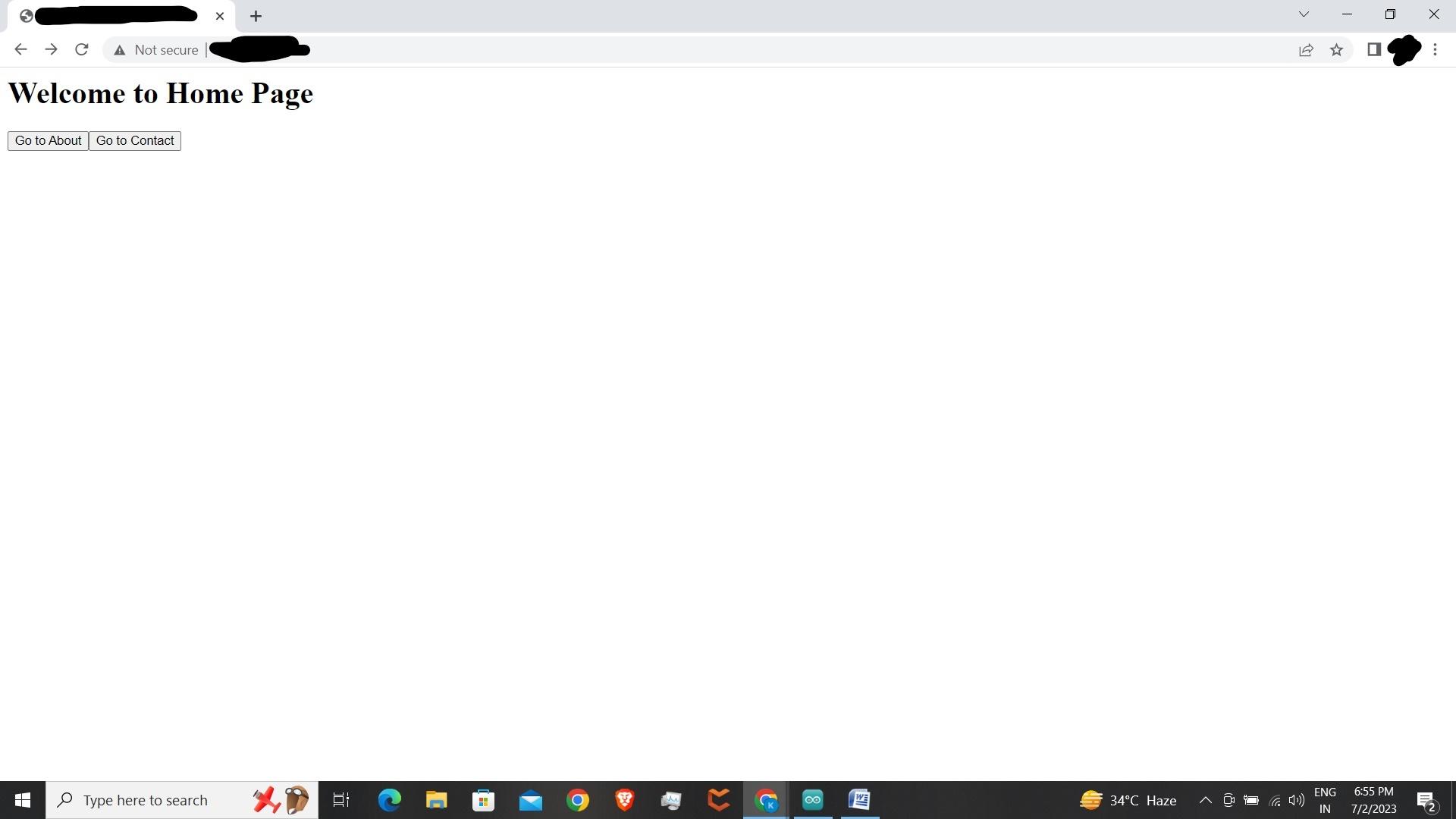Show the Not secure site info
The height and width of the screenshot is (819, 1456).
156,50
